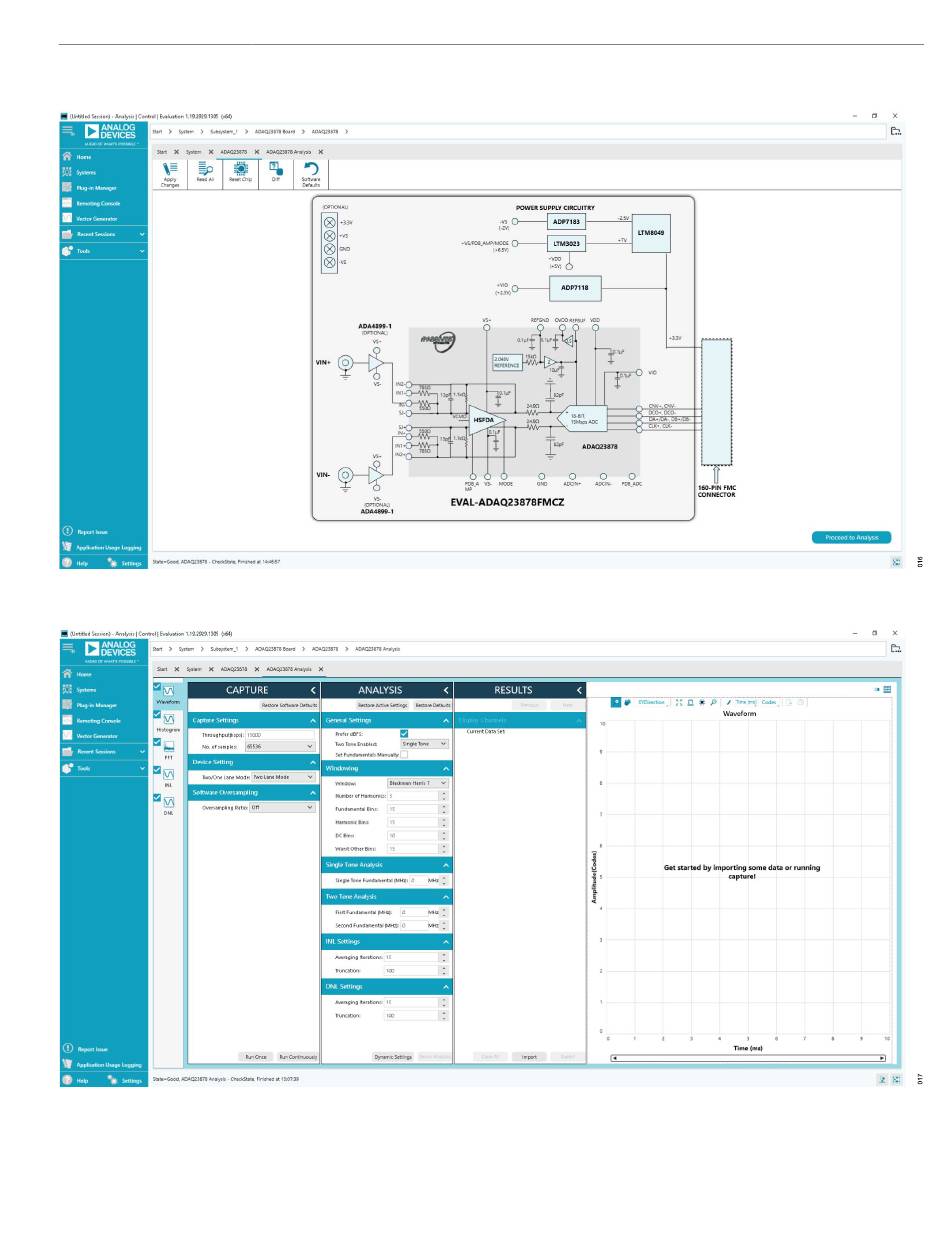Click Restore Active Settings in ANALYSIS
950x1248 pixels.
click(x=382, y=705)
